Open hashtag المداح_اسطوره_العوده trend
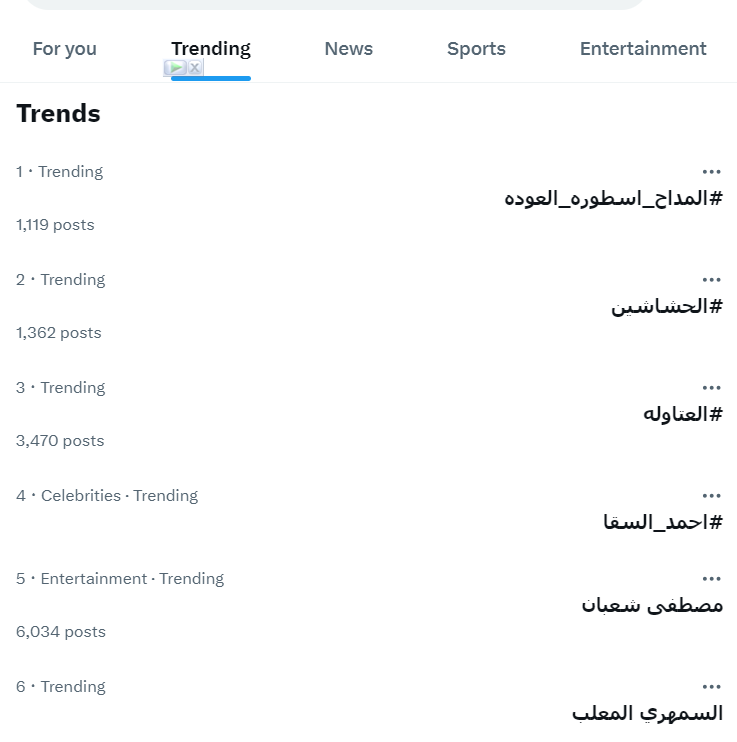737x742 pixels. pyautogui.click(x=613, y=198)
